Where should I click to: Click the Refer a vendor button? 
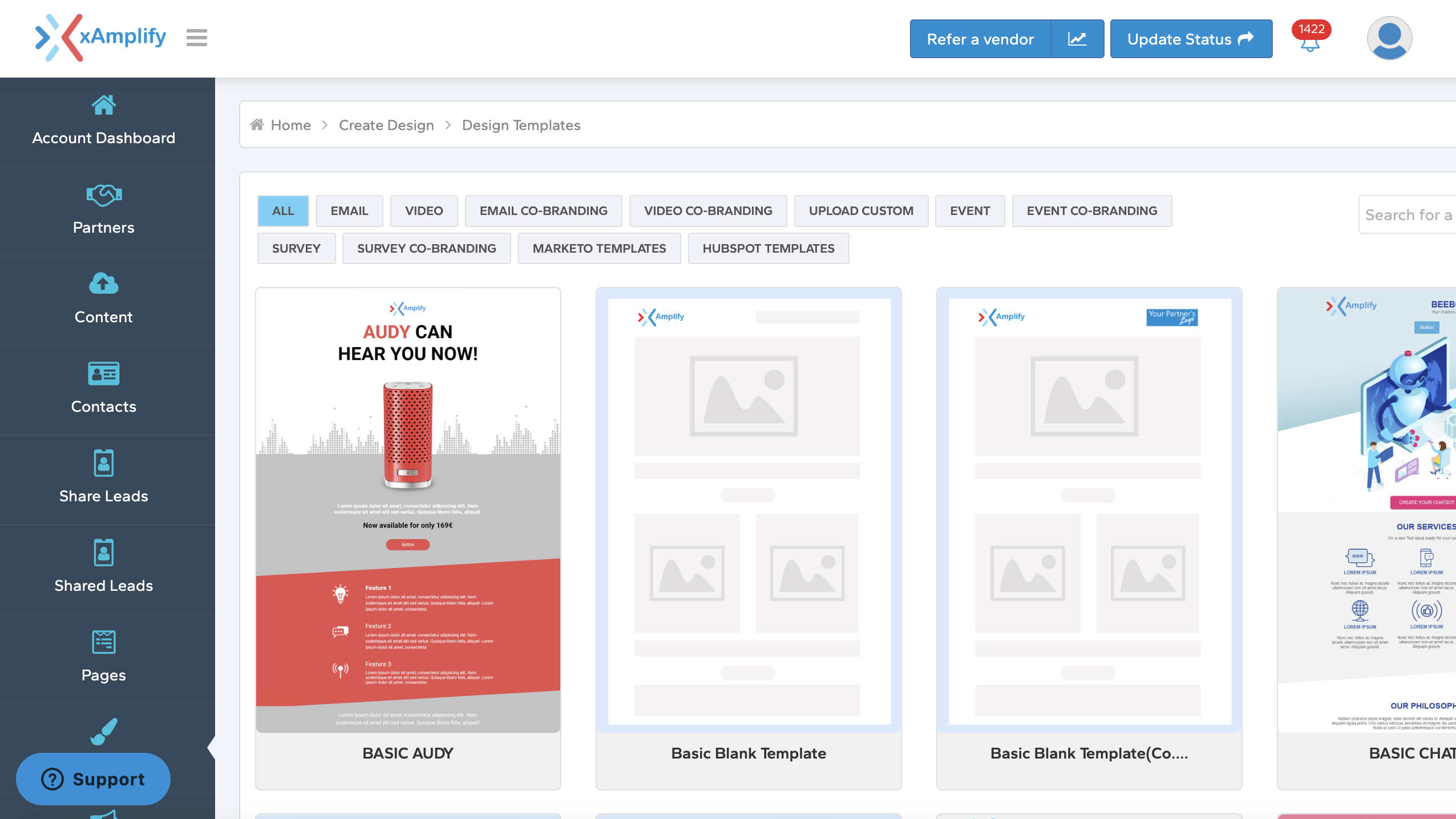pyautogui.click(x=980, y=39)
